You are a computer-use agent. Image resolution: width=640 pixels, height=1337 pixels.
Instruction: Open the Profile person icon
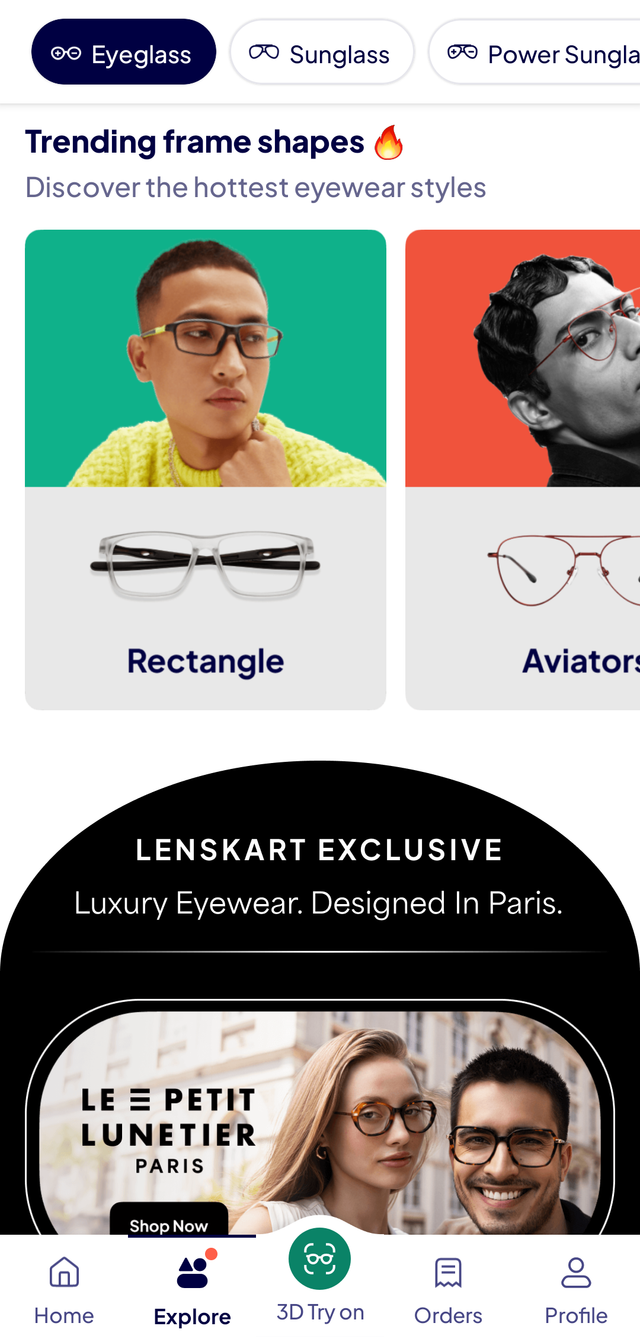[576, 1273]
